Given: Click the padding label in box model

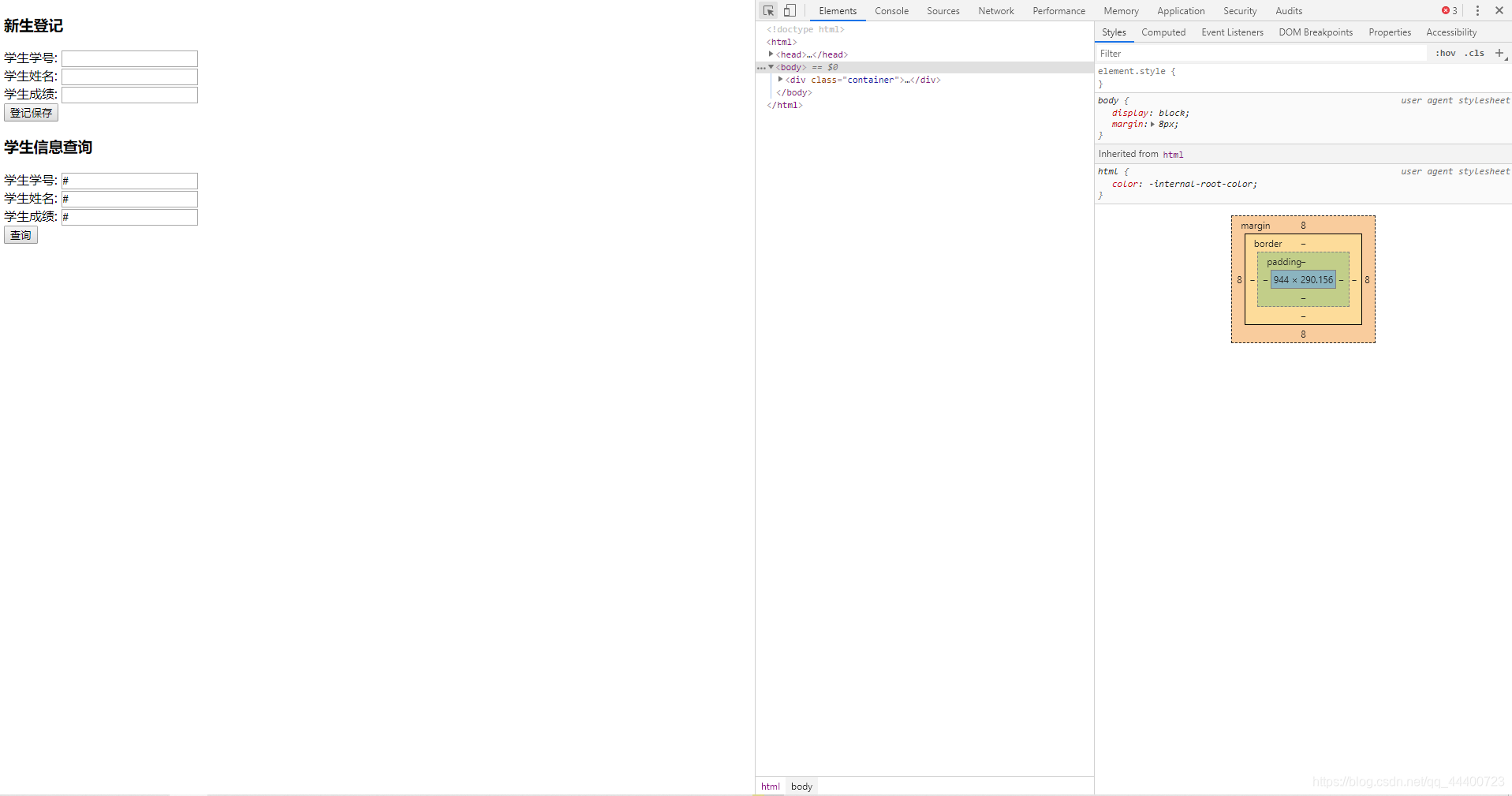Looking at the screenshot, I should 1284,262.
